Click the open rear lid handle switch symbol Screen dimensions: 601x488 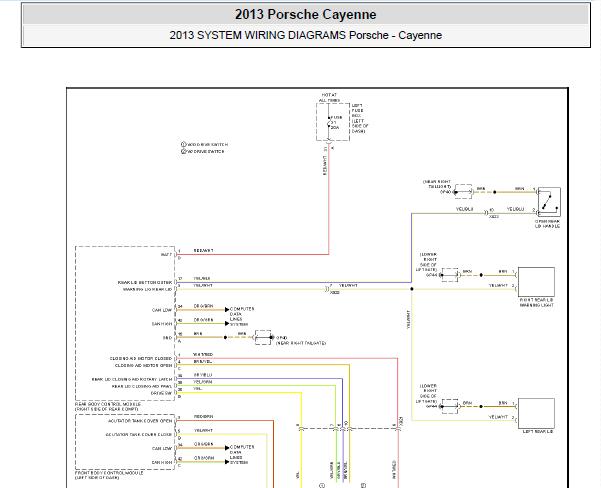[549, 202]
